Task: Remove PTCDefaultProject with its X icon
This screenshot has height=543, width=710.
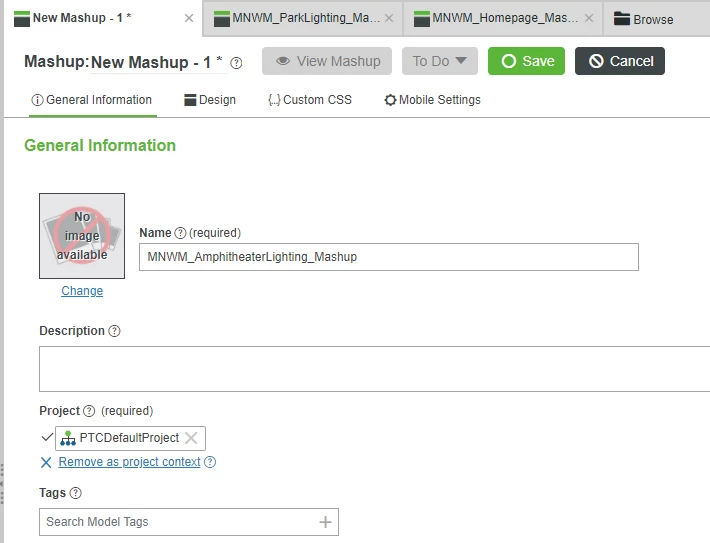Action: [191, 438]
